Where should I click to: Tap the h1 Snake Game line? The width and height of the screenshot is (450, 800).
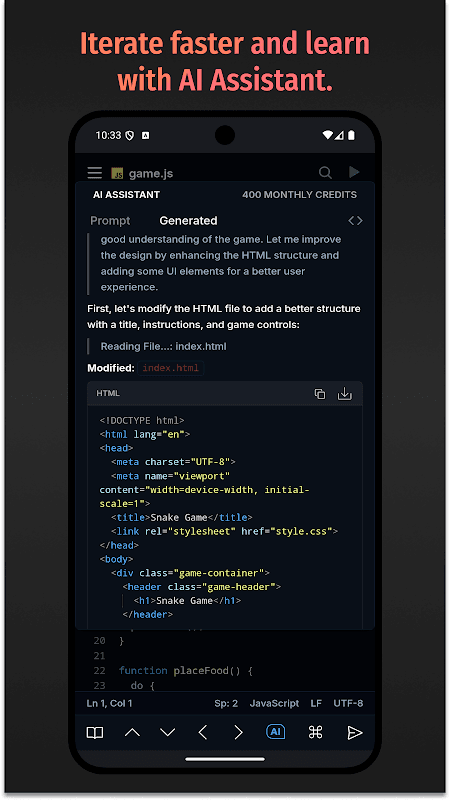[x=187, y=601]
